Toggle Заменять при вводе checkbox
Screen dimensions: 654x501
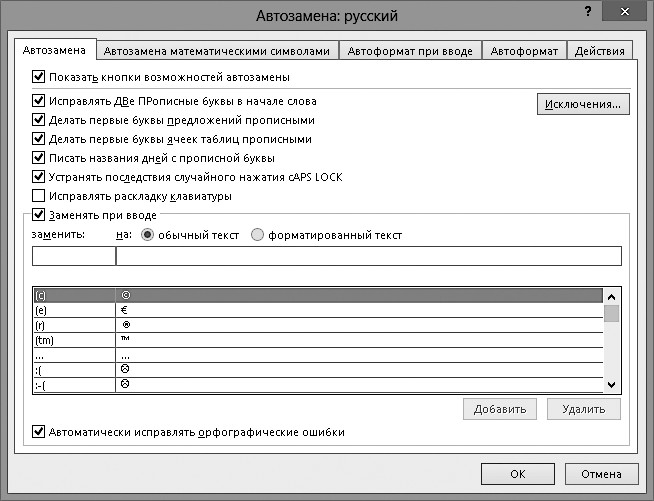point(39,214)
